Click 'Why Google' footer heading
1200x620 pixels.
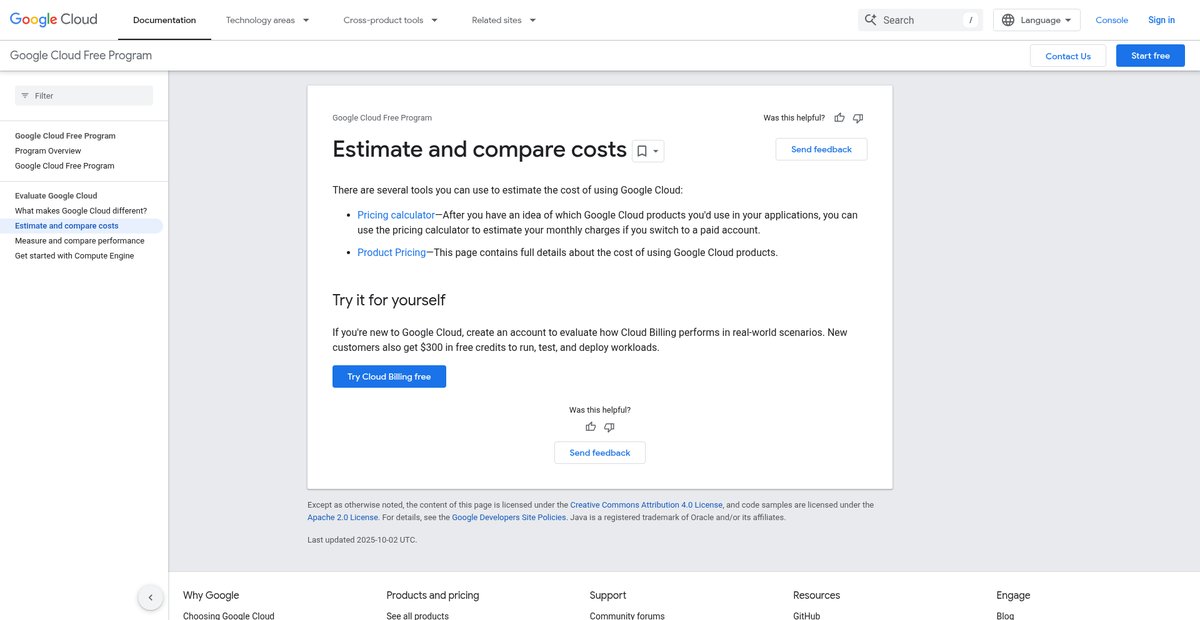pyautogui.click(x=211, y=595)
